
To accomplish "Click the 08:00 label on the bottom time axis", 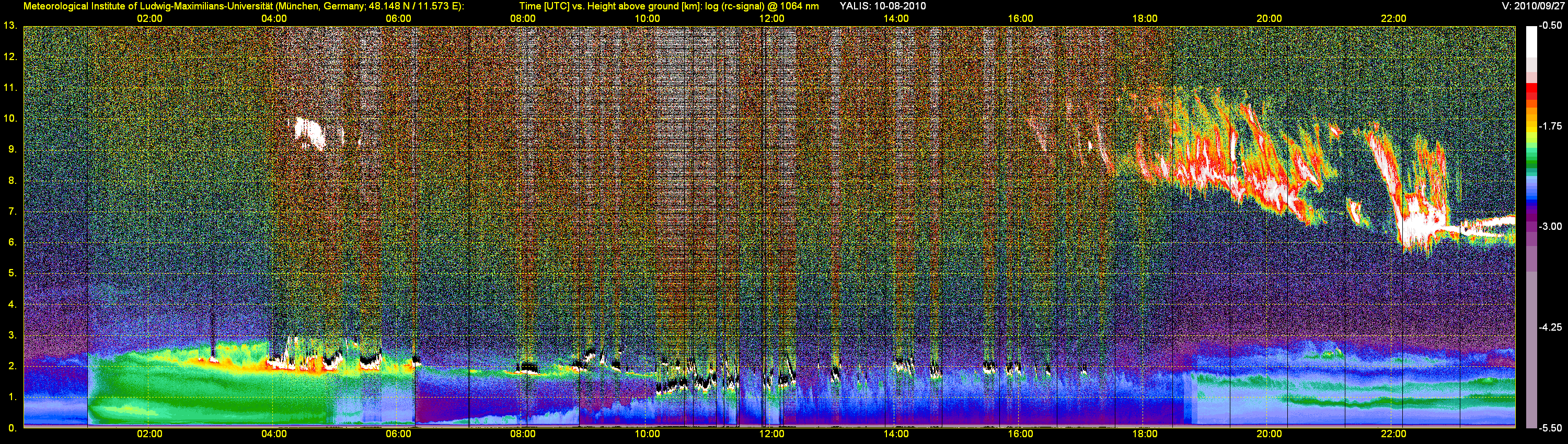I will pos(522,434).
